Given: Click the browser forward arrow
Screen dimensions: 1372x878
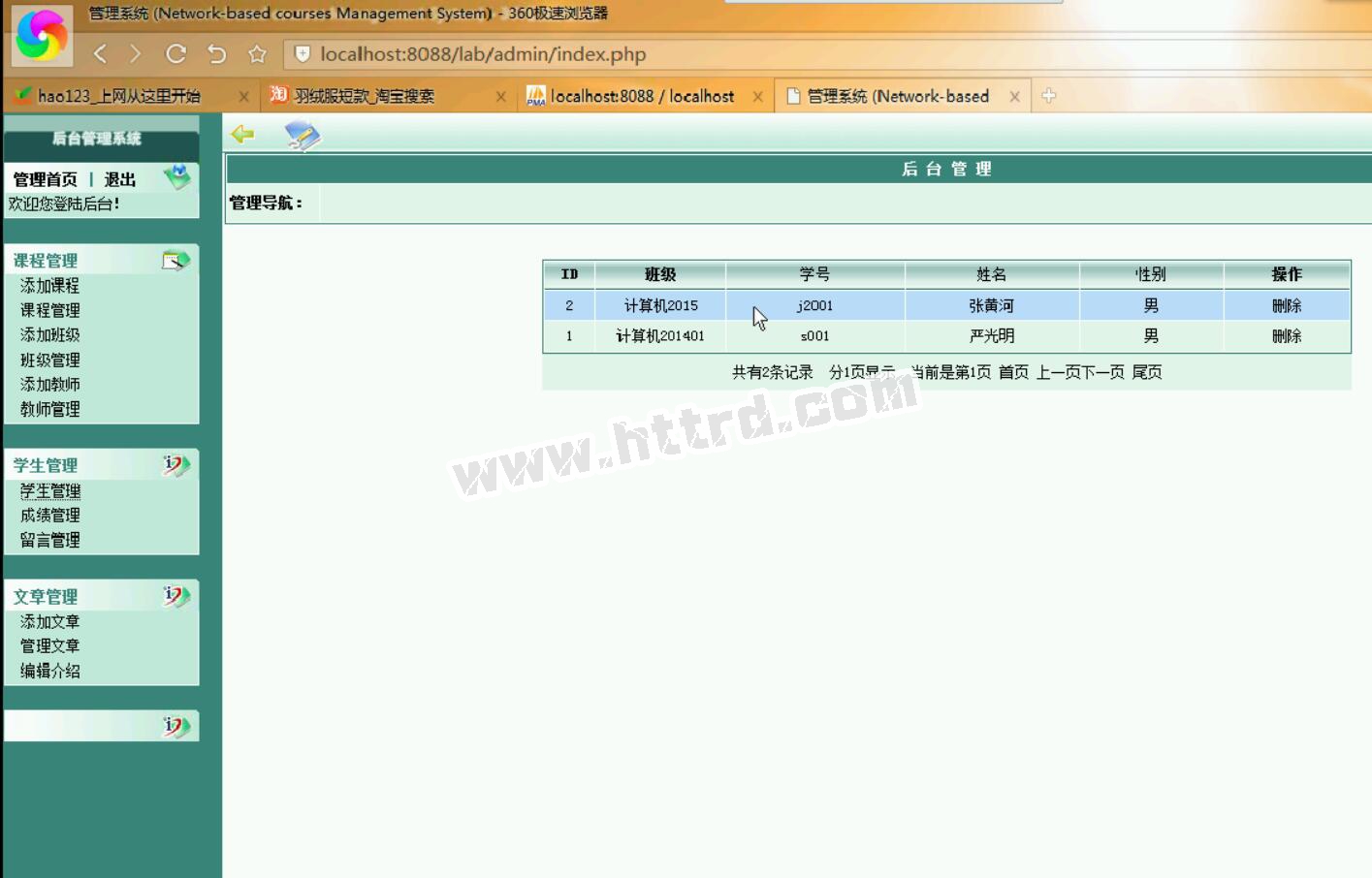Looking at the screenshot, I should (x=135, y=54).
